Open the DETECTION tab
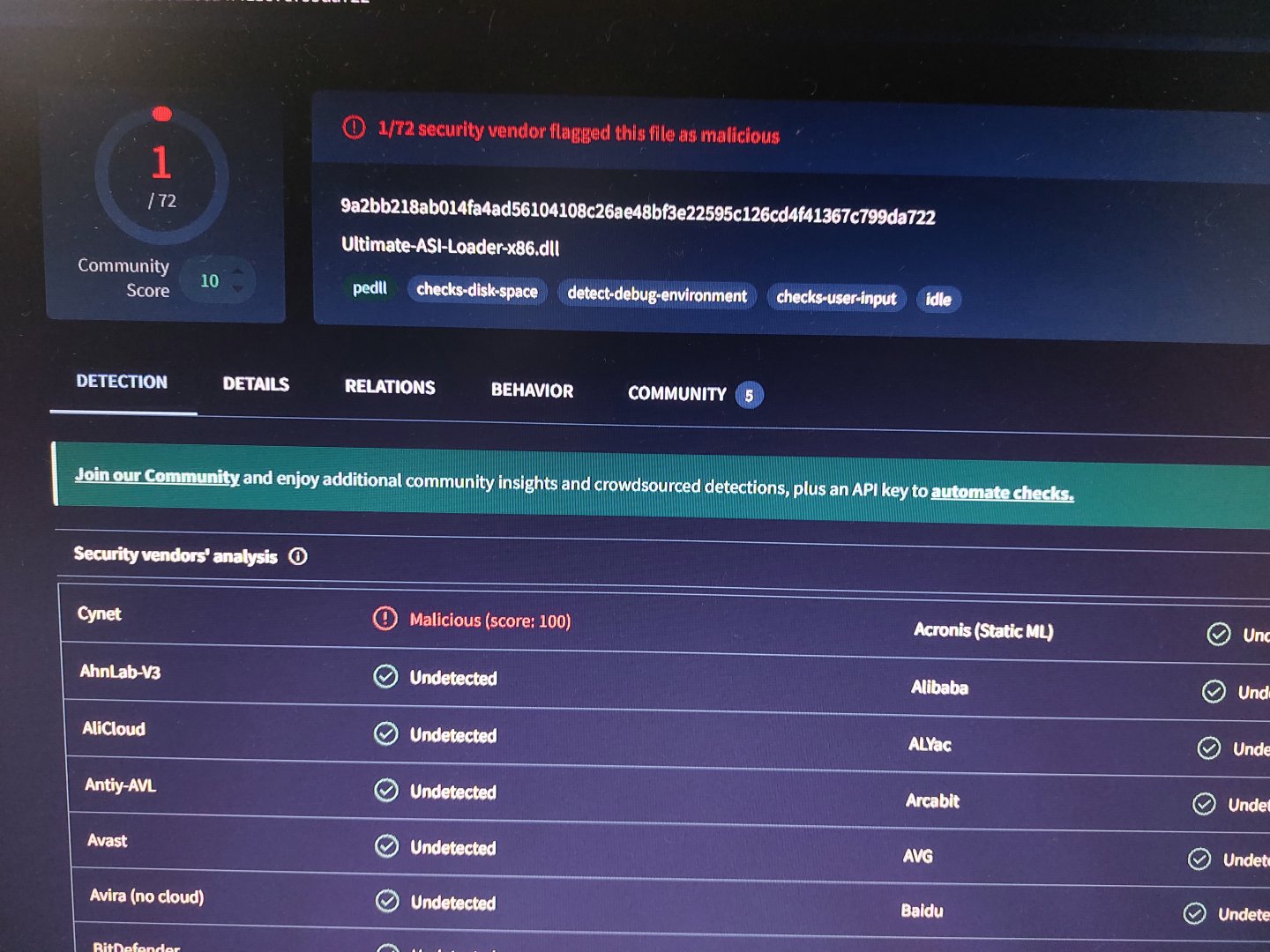Screen dimensions: 1270x952 coord(122,382)
